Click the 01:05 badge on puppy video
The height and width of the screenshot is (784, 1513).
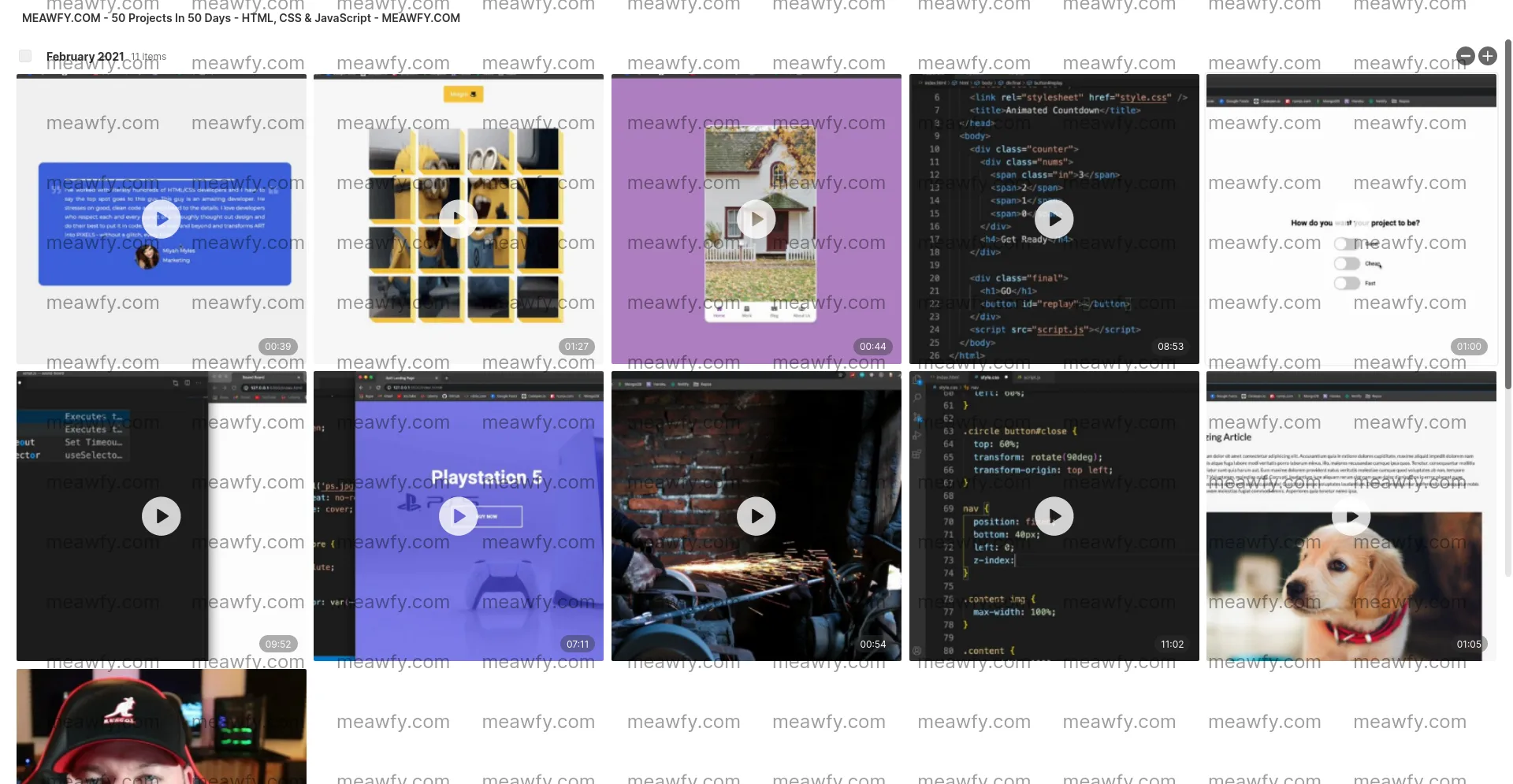click(x=1469, y=644)
